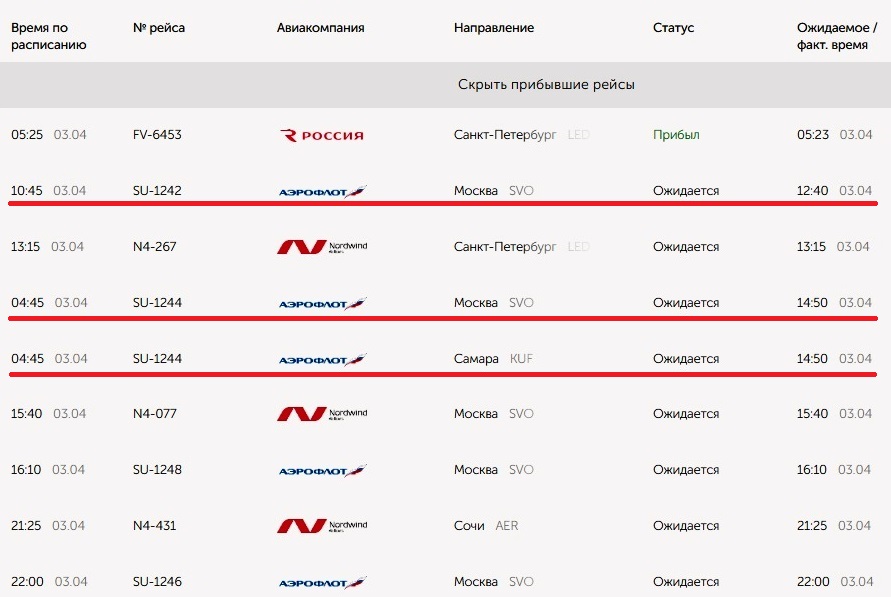Click the "№ рейса" column header

point(159,27)
